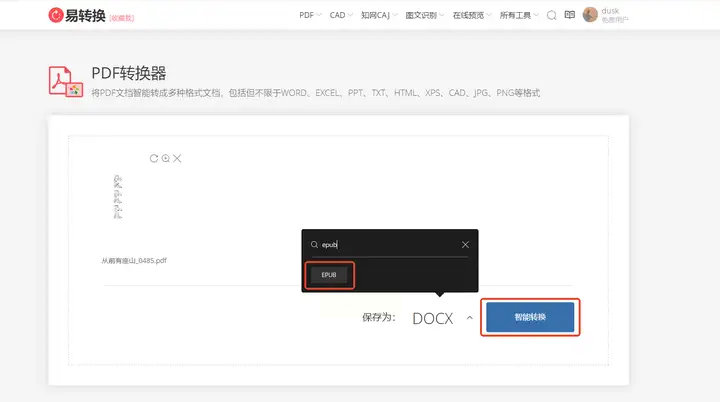Screen dimensions: 720x402
Task: Click the PDF转换器 page icon
Action: click(66, 82)
